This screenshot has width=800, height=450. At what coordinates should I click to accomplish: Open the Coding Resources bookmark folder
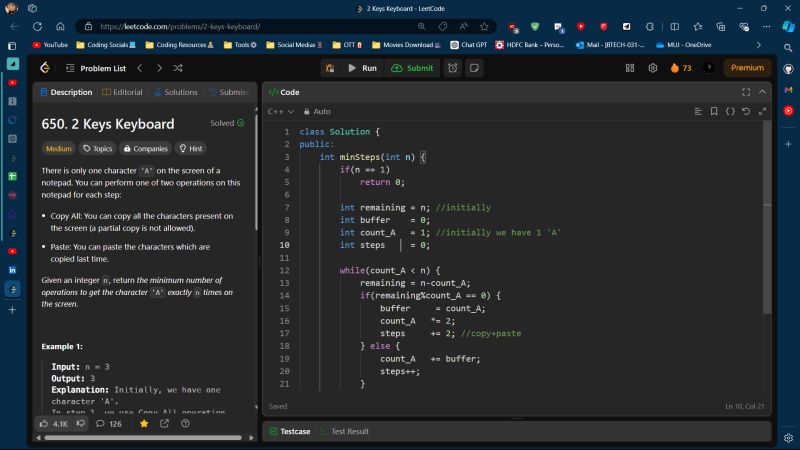(x=180, y=45)
